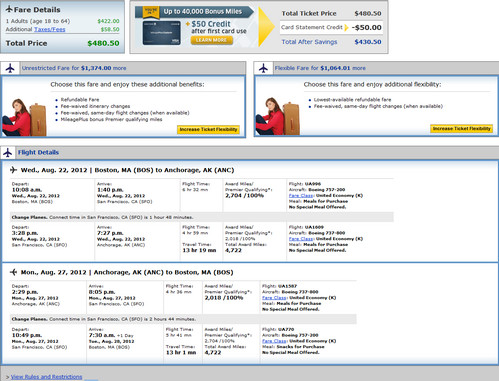Click the airplane icon beside Flexible Fare header
The image size is (499, 381).
[x=263, y=68]
